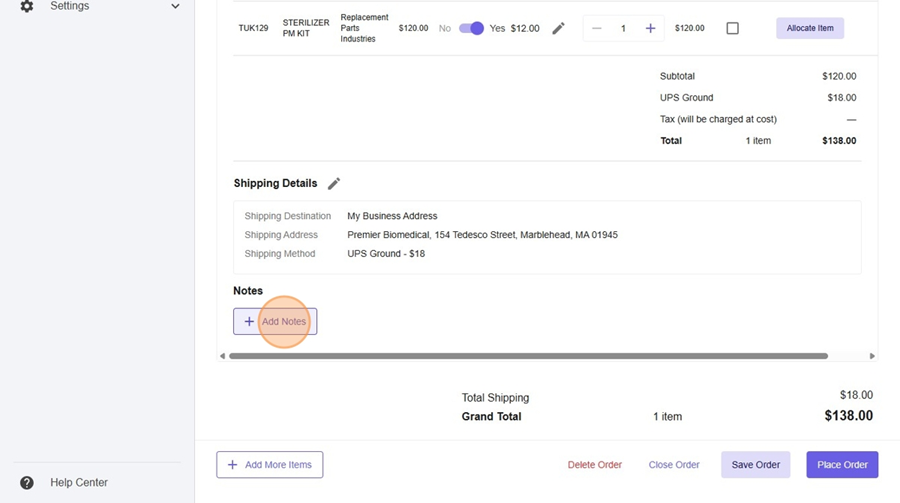Click the Add Notes button
Image resolution: width=900 pixels, height=503 pixels.
click(275, 321)
